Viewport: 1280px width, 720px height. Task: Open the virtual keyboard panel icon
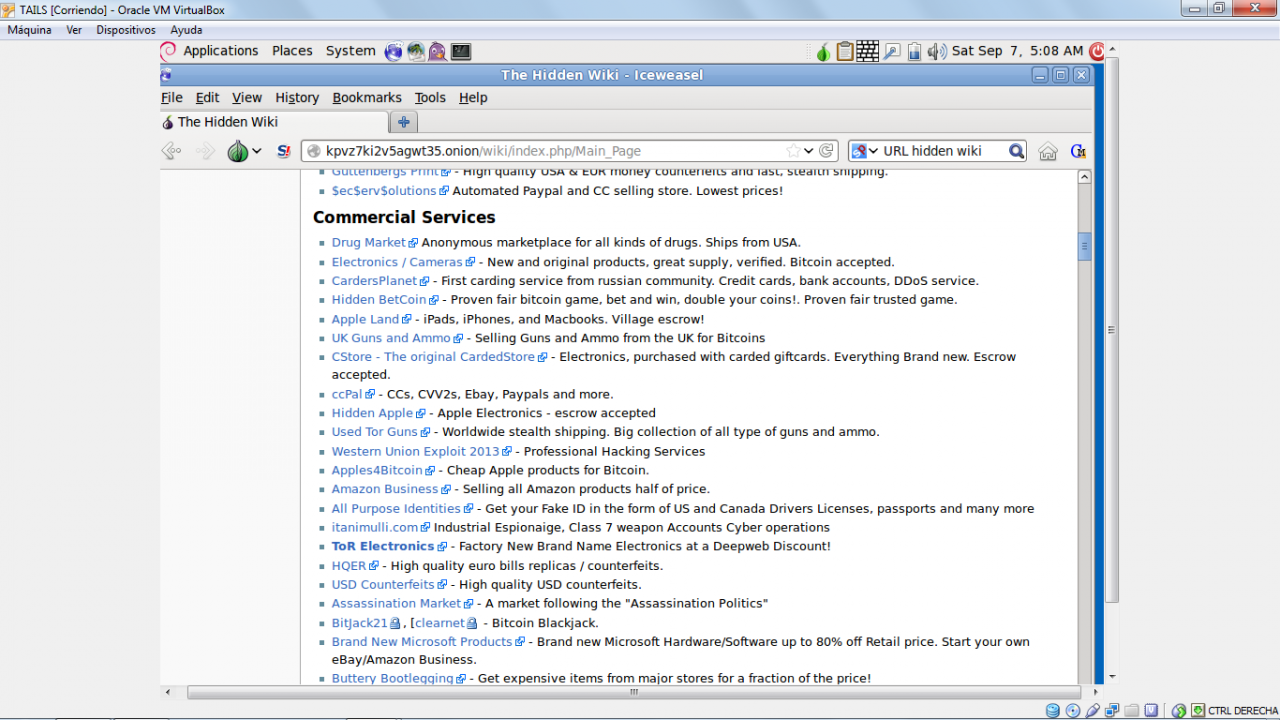[x=867, y=51]
